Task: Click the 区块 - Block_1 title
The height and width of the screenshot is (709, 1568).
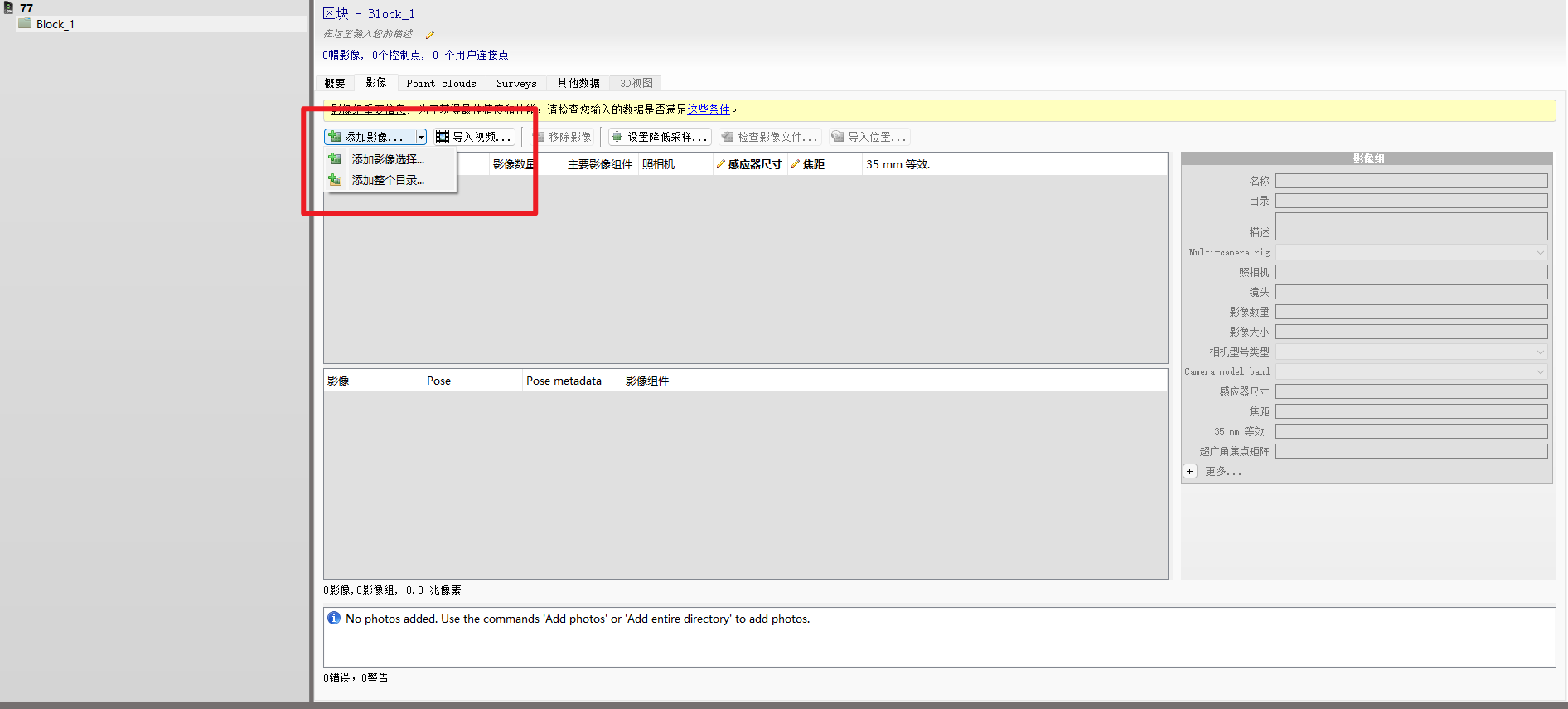Action: point(369,13)
